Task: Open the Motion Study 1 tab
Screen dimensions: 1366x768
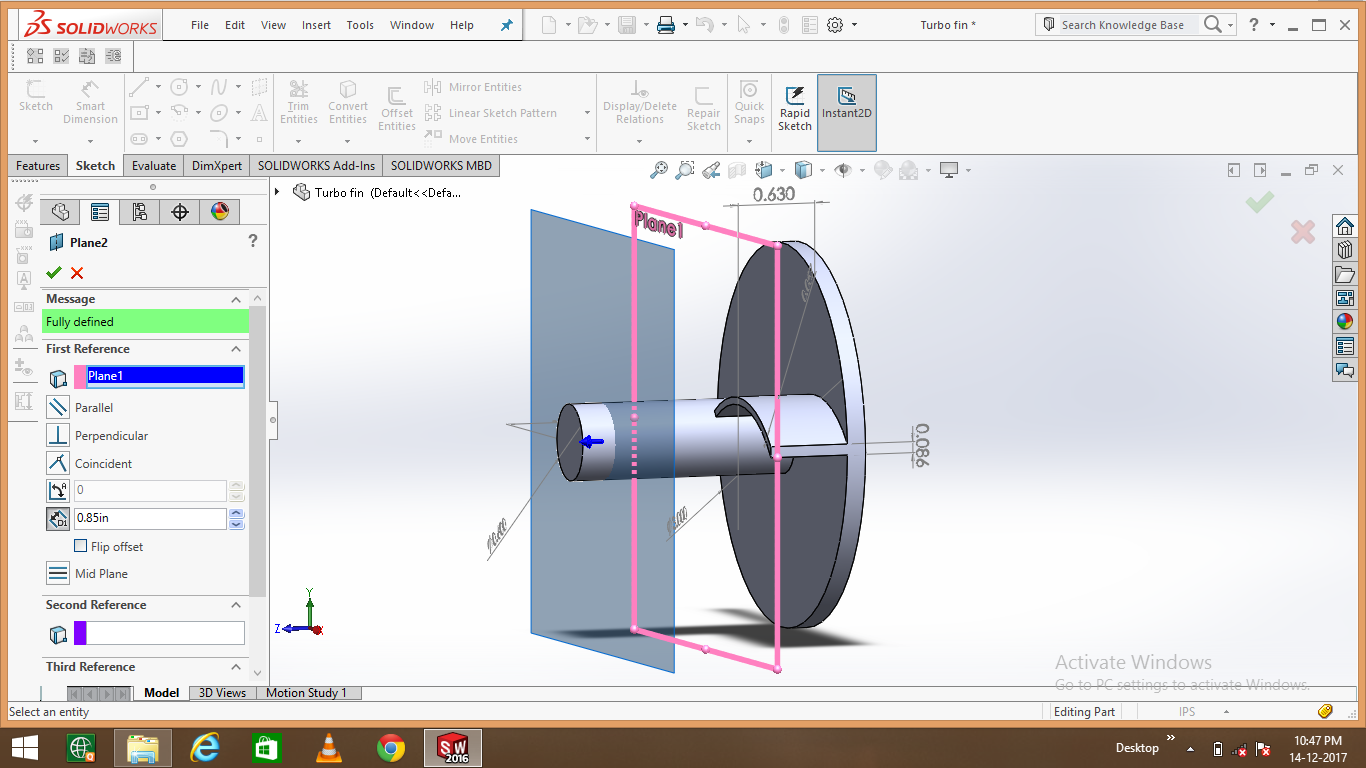Action: 306,693
